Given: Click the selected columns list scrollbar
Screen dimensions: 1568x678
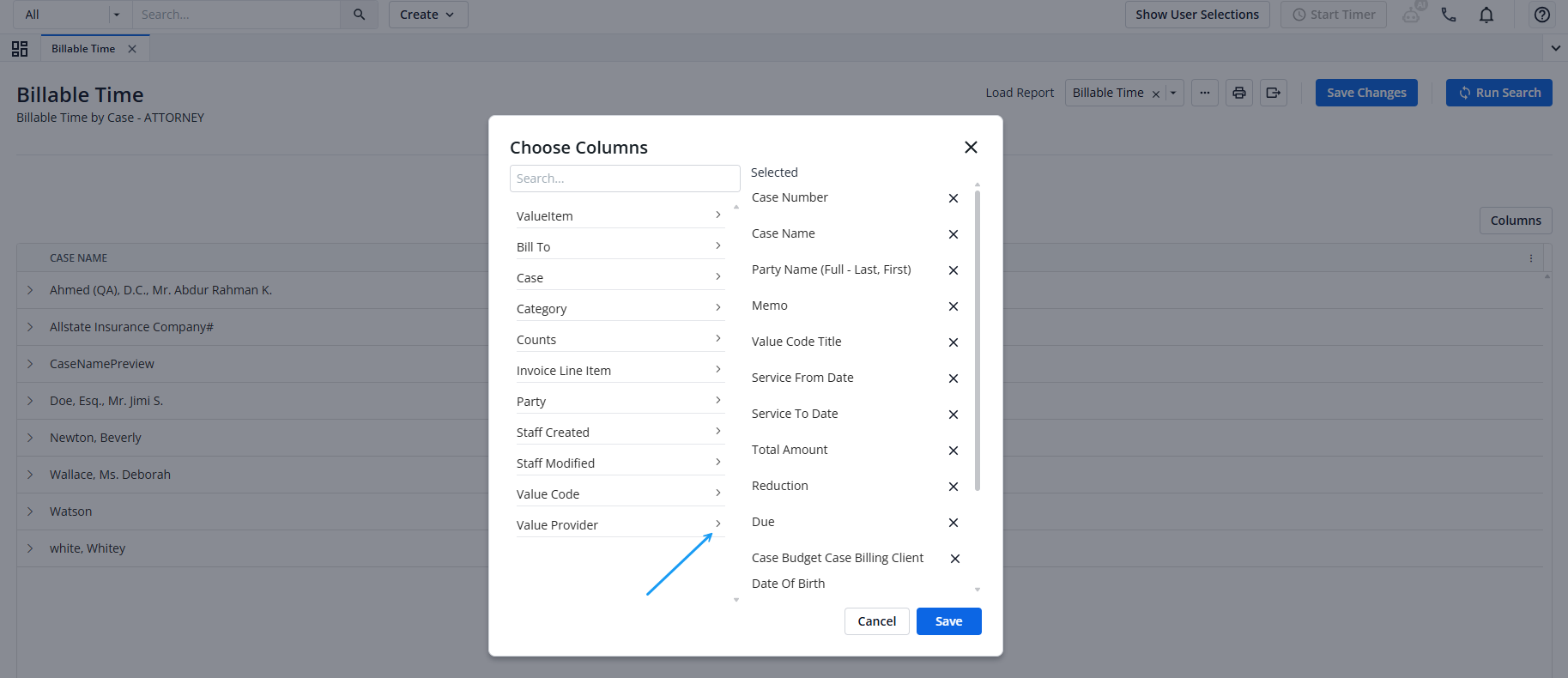Looking at the screenshot, I should [978, 341].
